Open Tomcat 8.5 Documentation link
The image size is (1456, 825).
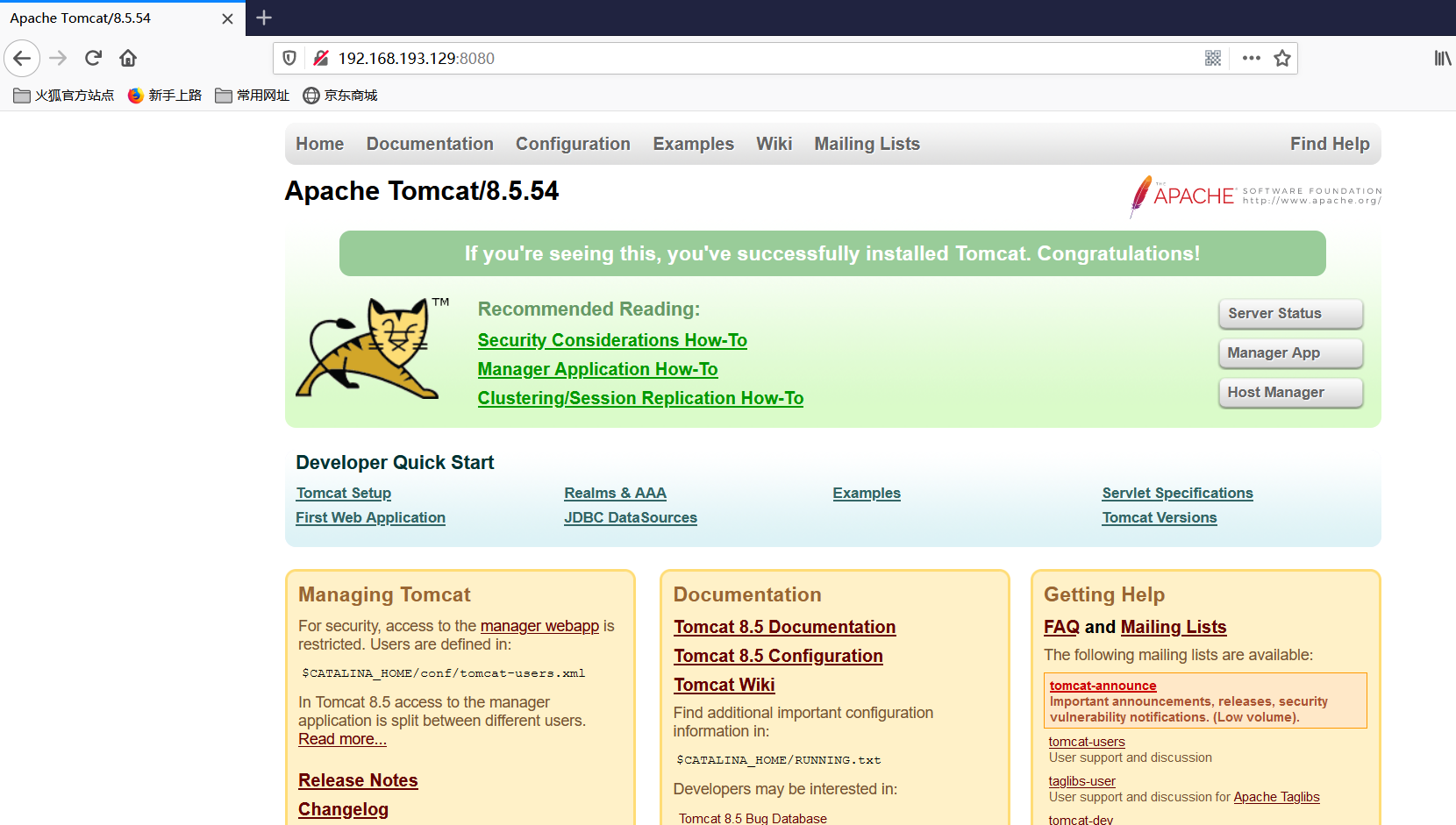784,627
